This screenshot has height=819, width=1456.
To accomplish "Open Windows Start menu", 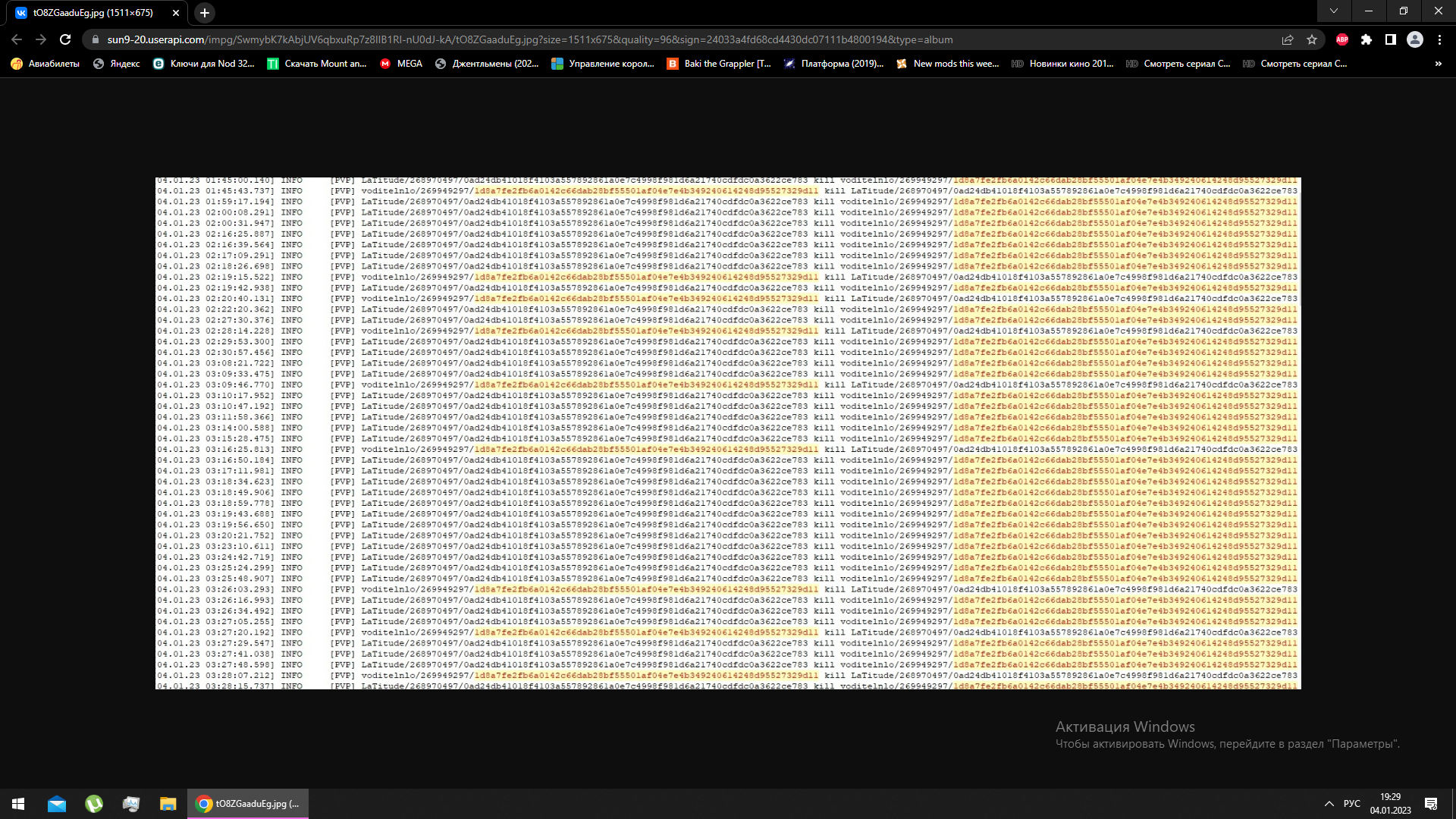I will (x=18, y=804).
